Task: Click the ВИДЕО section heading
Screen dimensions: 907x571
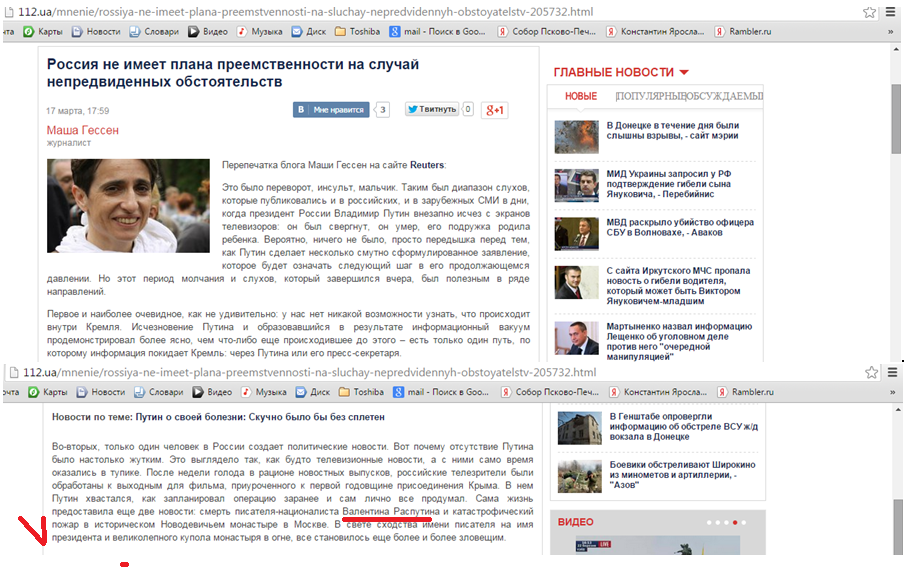Action: tap(576, 522)
